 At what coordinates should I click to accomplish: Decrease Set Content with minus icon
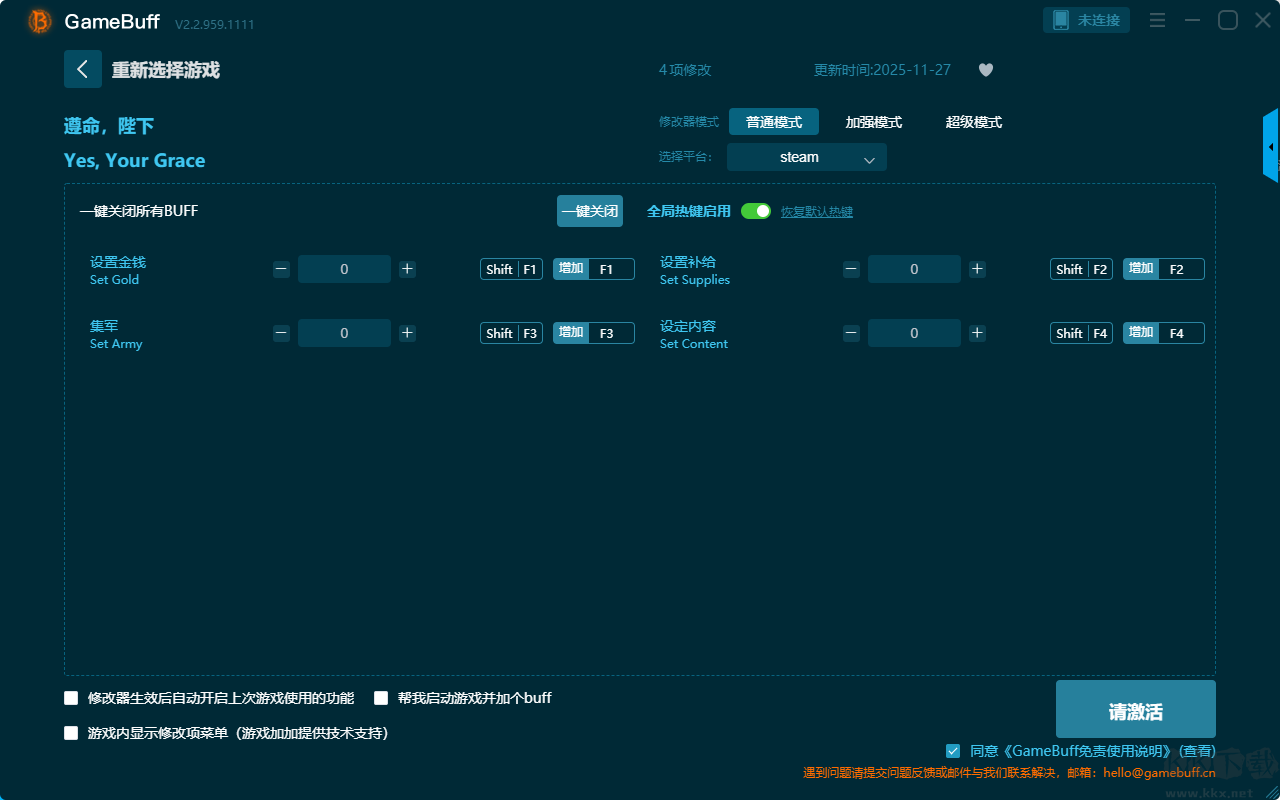pos(851,333)
